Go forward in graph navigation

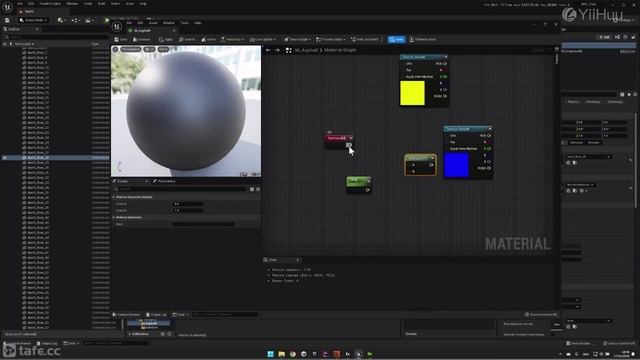coord(278,50)
